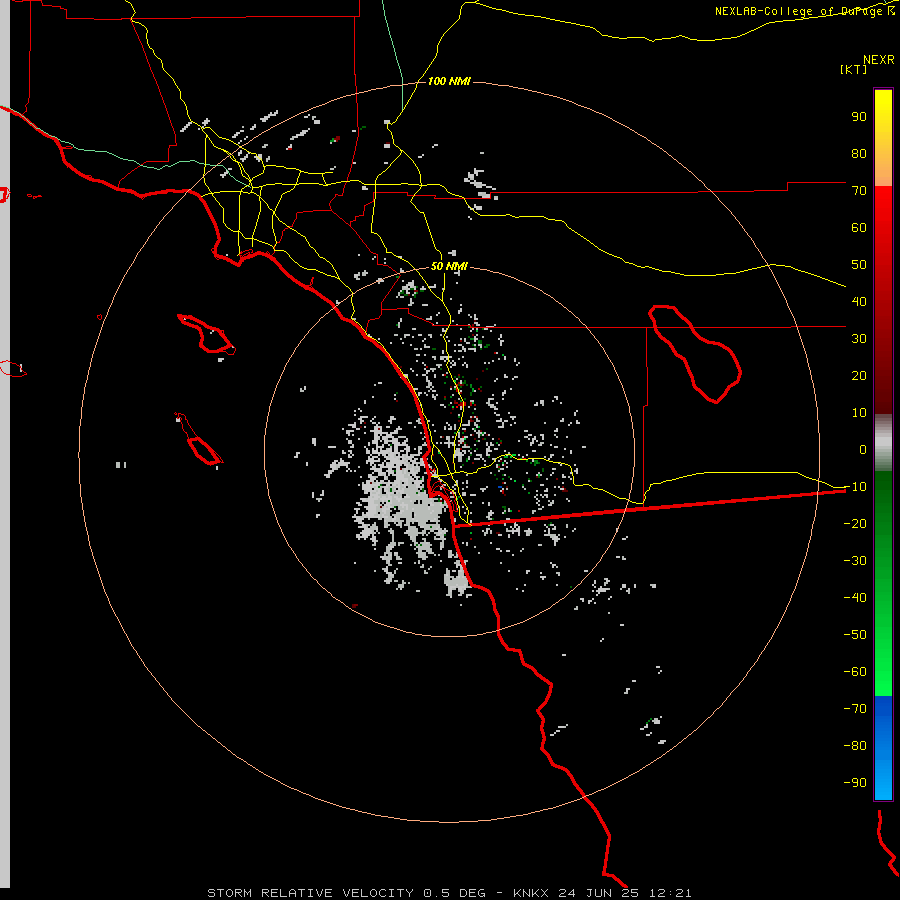900x900 pixels.
Task: Select the [KT] units label
Action: click(x=854, y=69)
